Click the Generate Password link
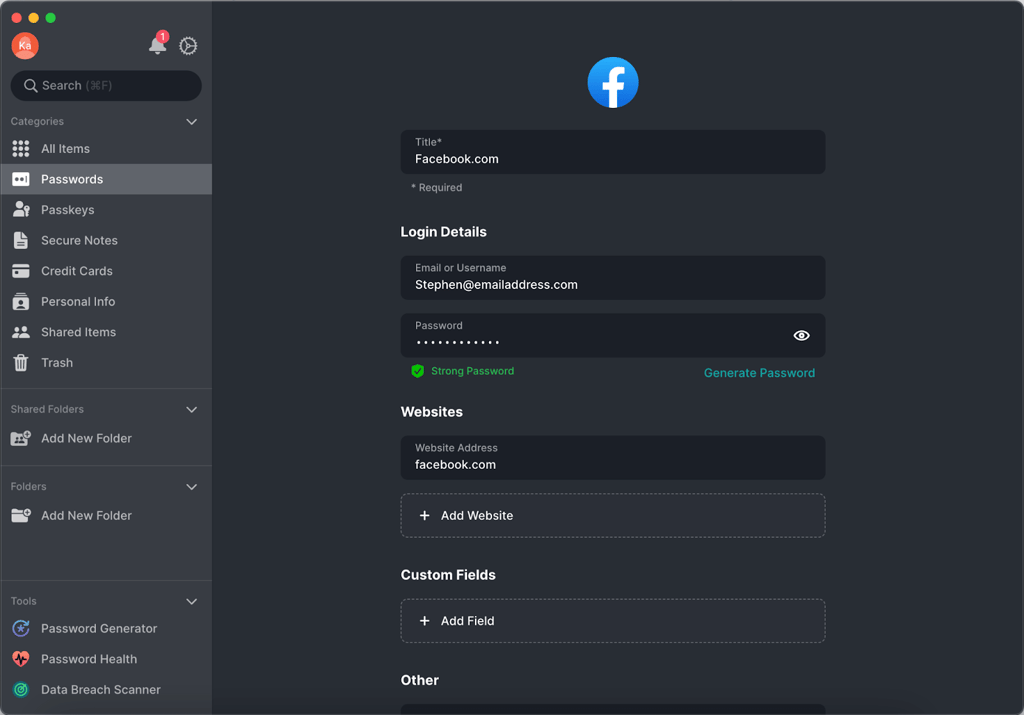 [759, 373]
